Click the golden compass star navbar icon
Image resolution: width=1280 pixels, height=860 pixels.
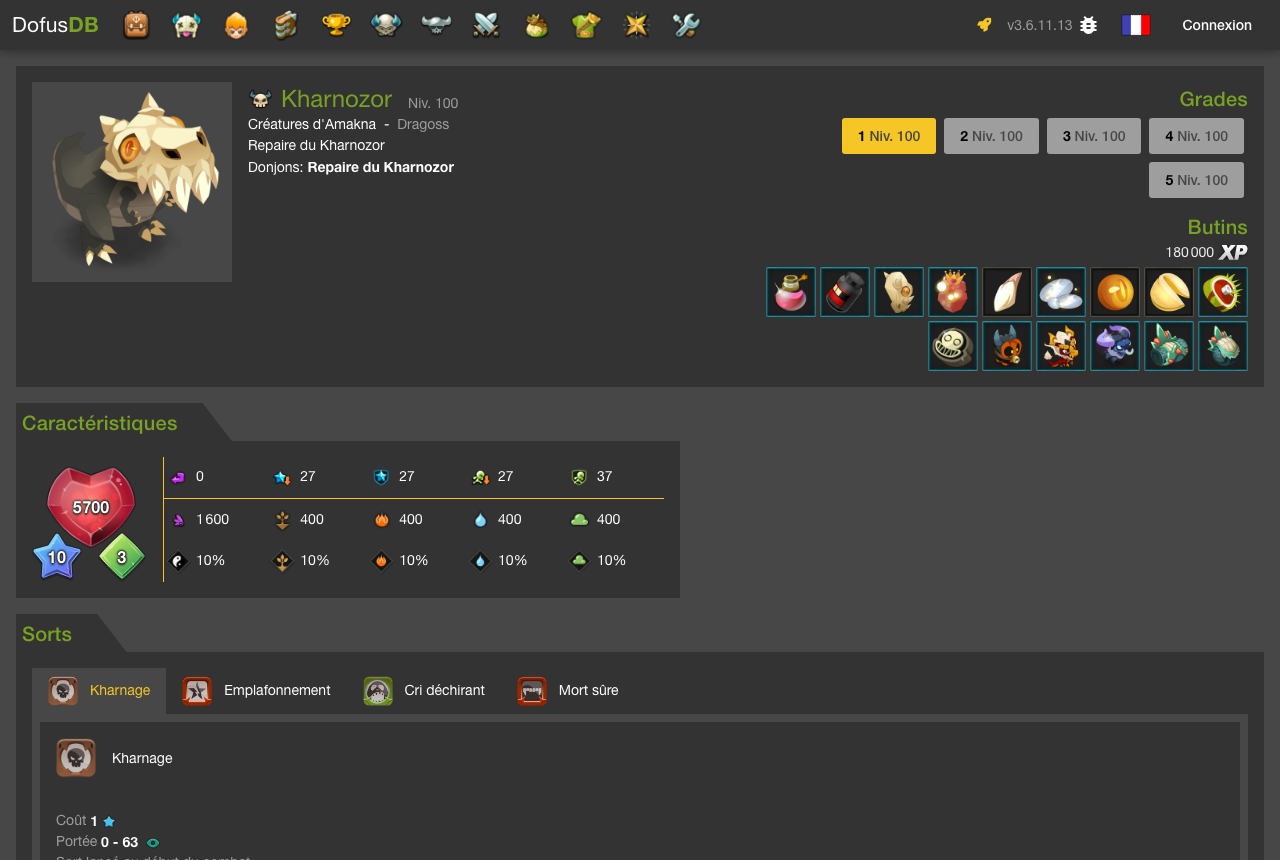tap(637, 25)
